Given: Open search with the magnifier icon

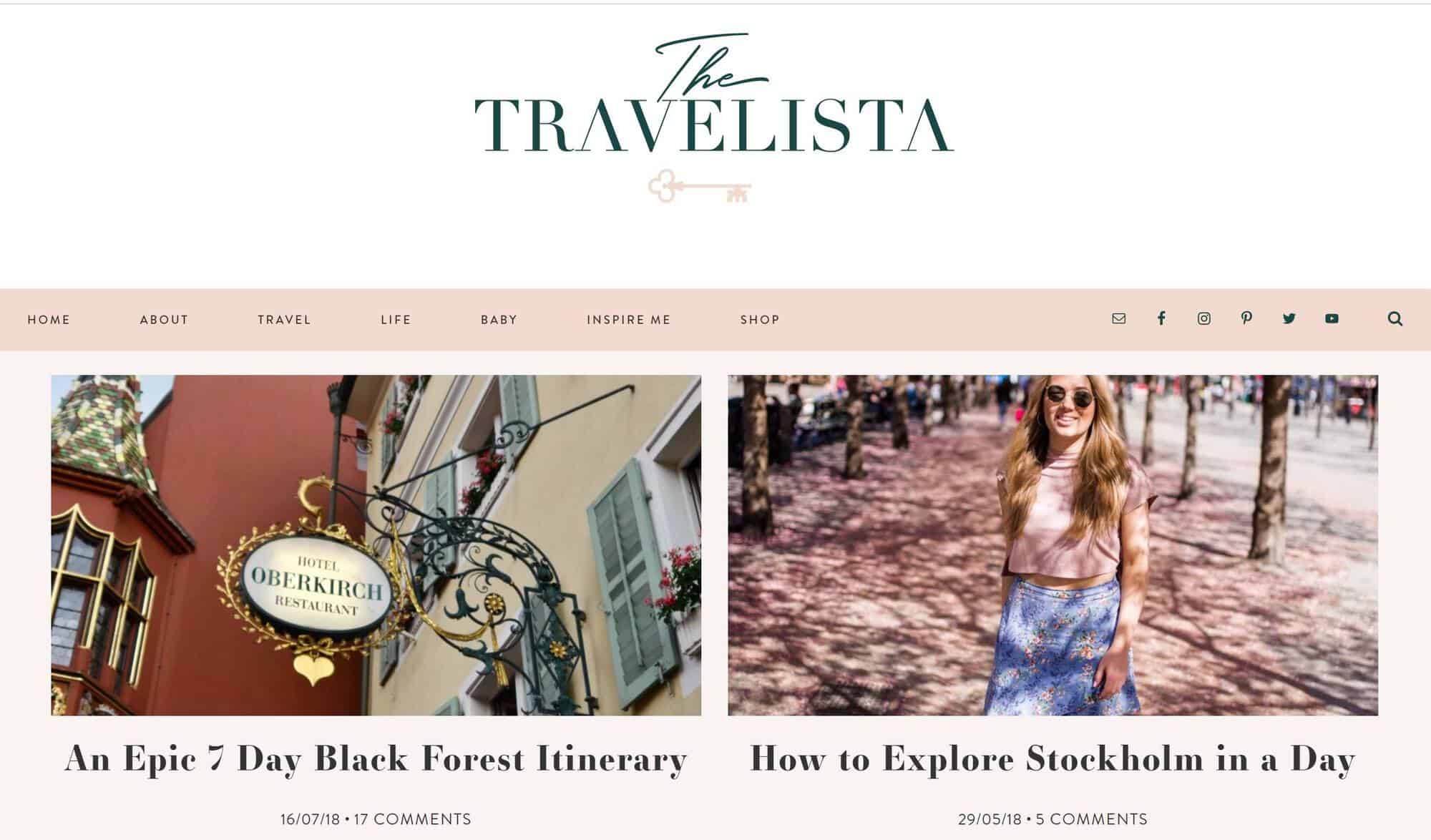Looking at the screenshot, I should click(1395, 319).
